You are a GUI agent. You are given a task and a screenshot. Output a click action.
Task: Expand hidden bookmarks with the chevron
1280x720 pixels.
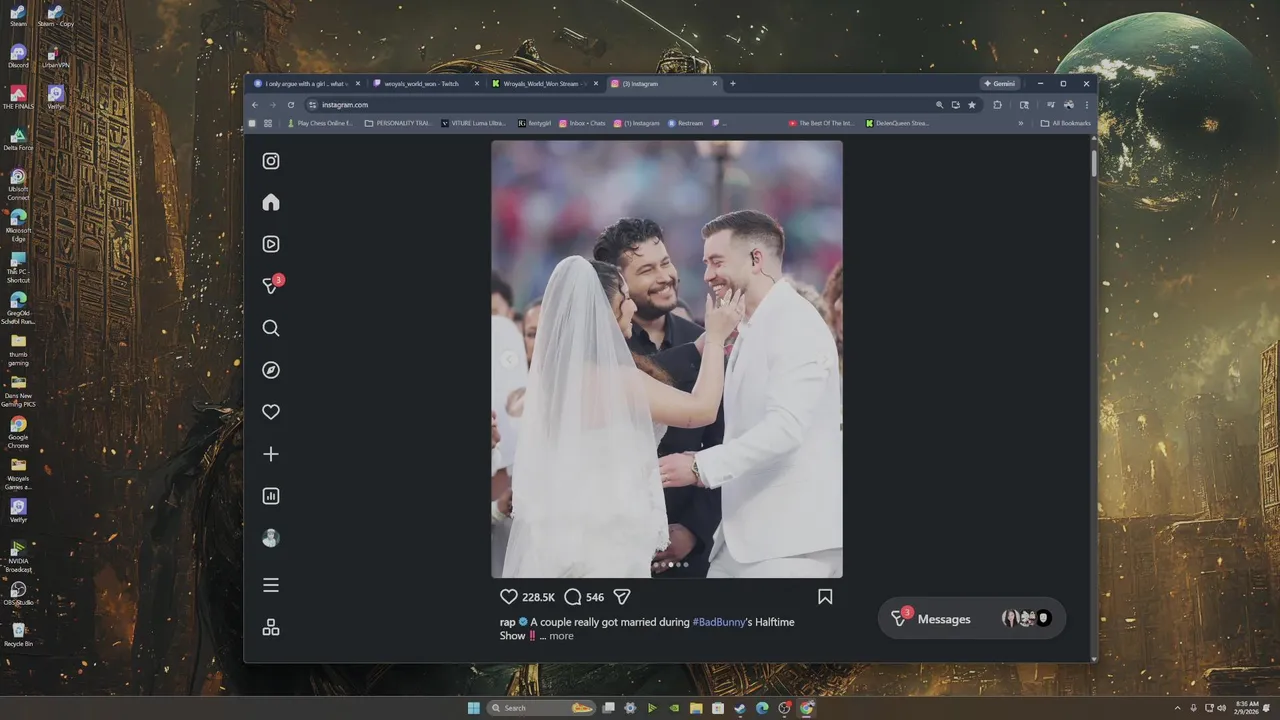[1021, 123]
